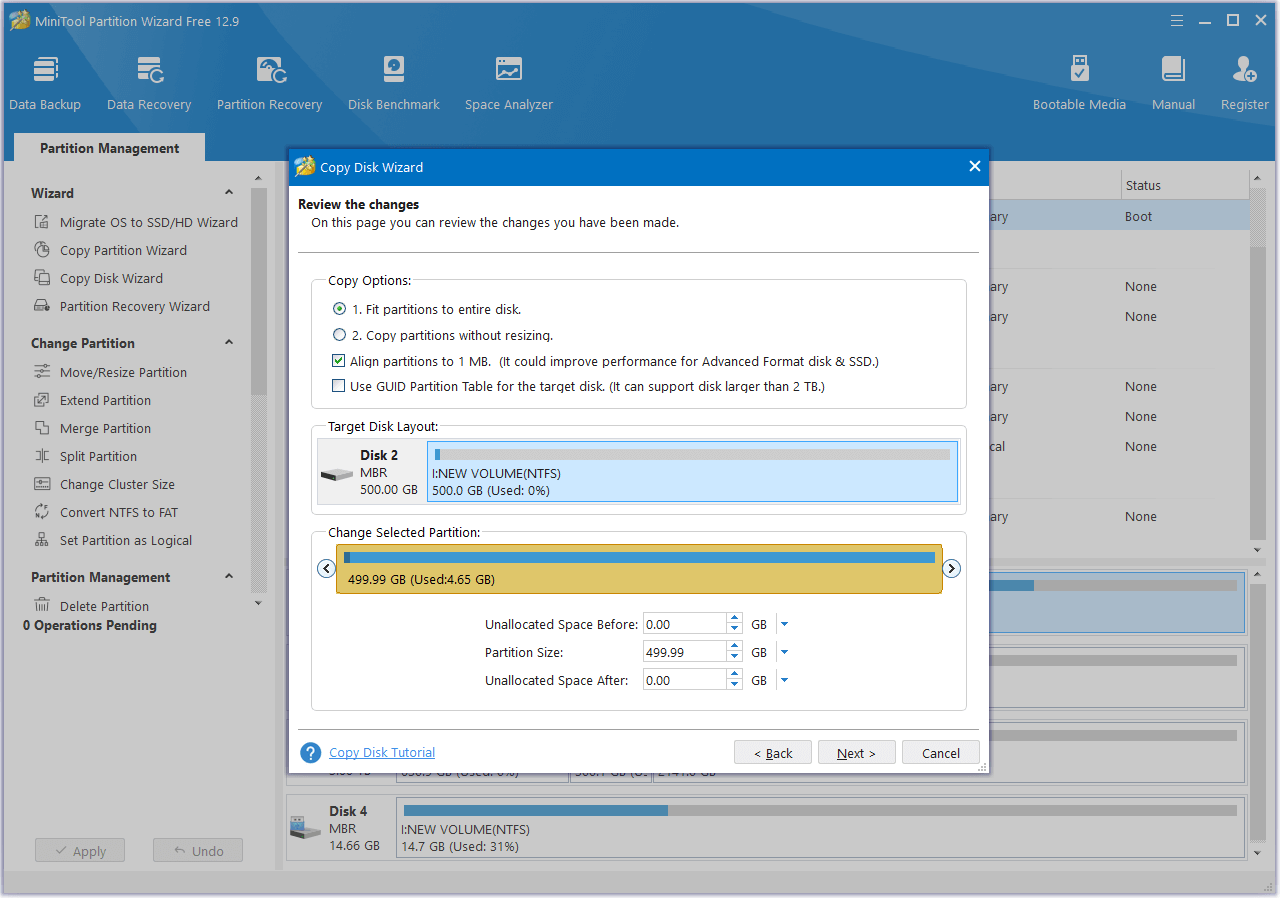
Task: Increase Unallocated Space Before value
Action: pos(735,619)
